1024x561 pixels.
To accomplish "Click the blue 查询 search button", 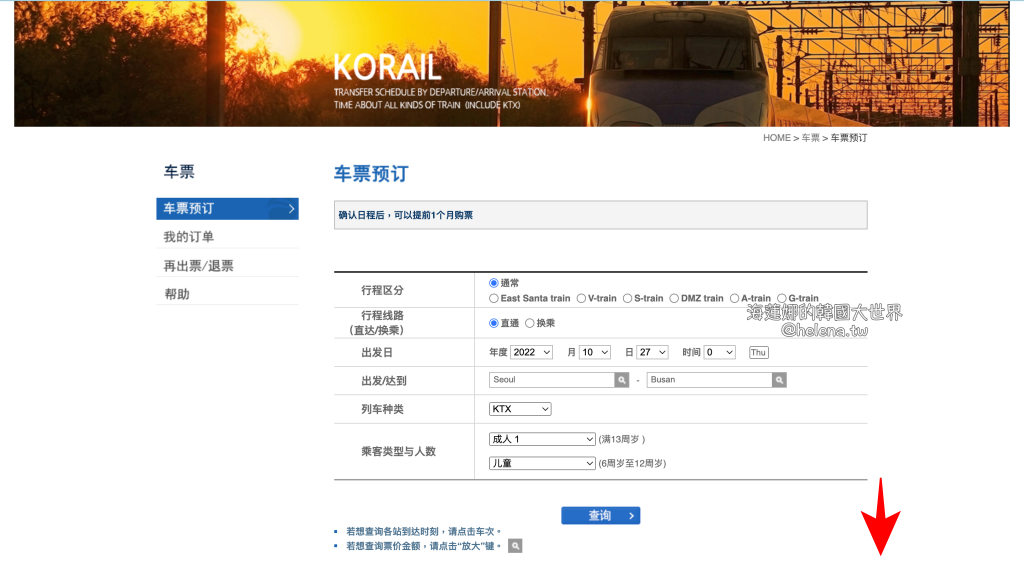I will 600,516.
